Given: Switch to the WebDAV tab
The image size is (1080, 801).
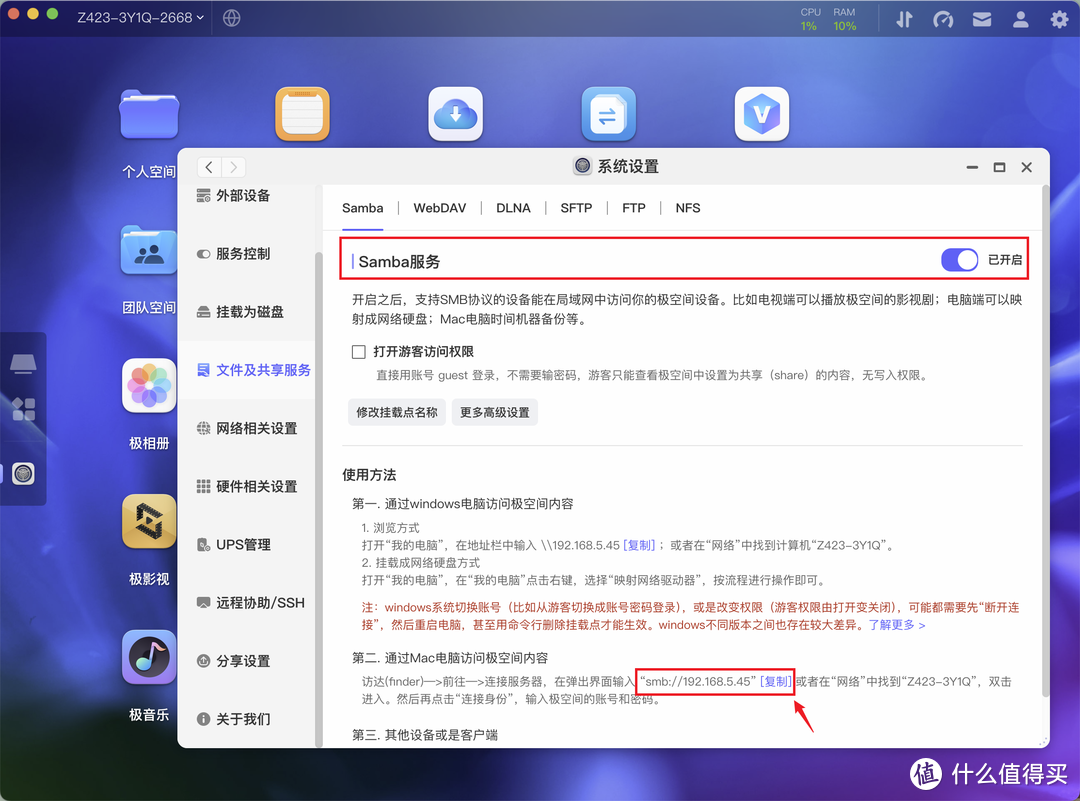Looking at the screenshot, I should pyautogui.click(x=440, y=208).
